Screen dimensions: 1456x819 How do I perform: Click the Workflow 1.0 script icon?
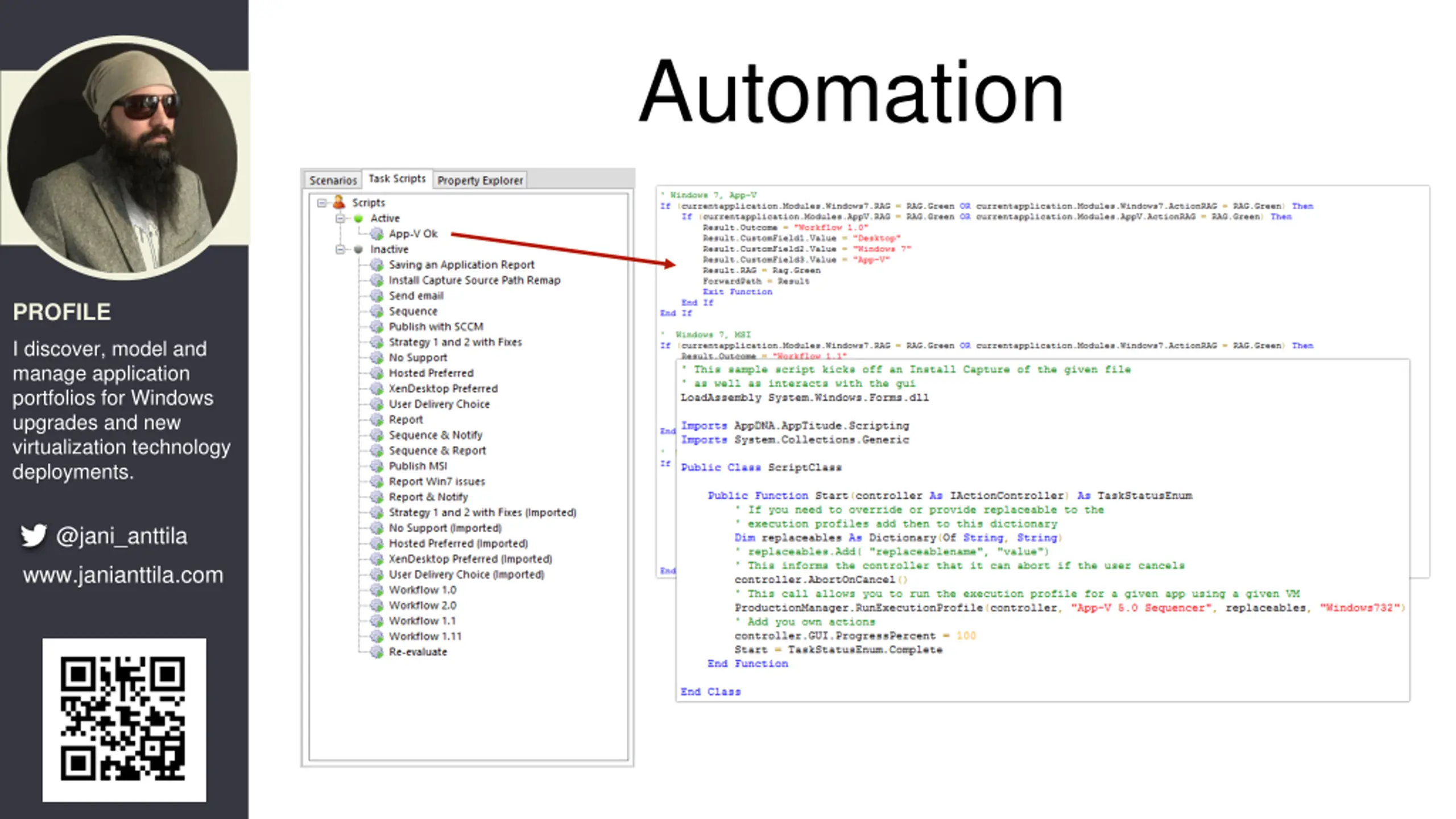377,590
